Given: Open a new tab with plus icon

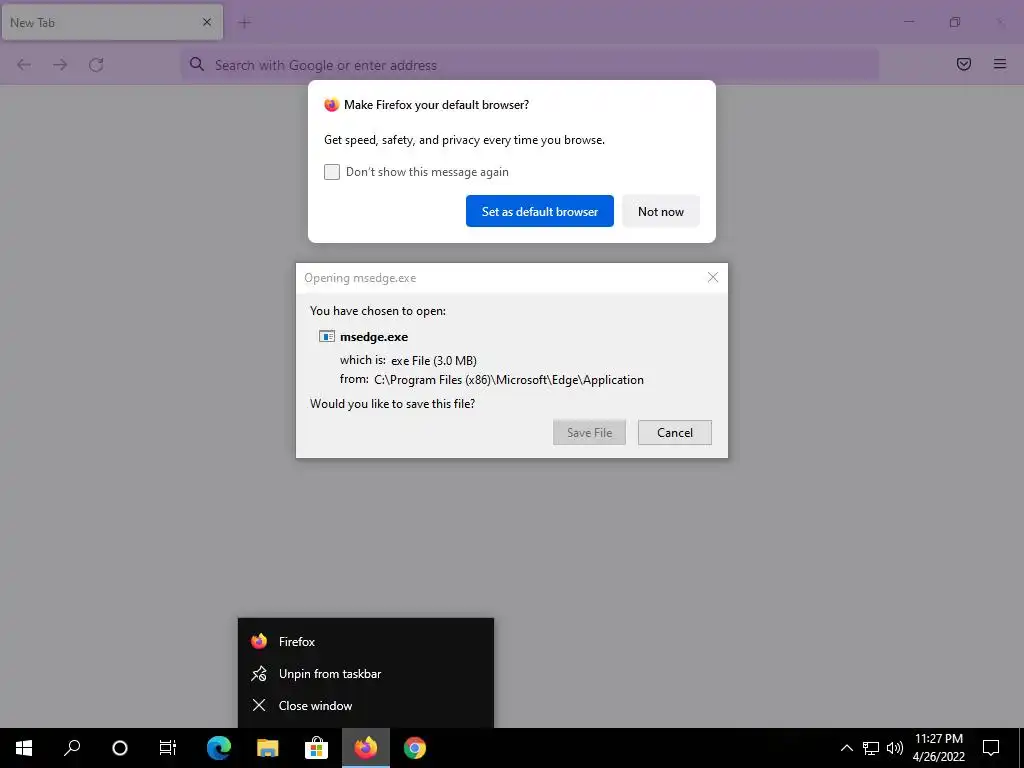Looking at the screenshot, I should coord(245,23).
